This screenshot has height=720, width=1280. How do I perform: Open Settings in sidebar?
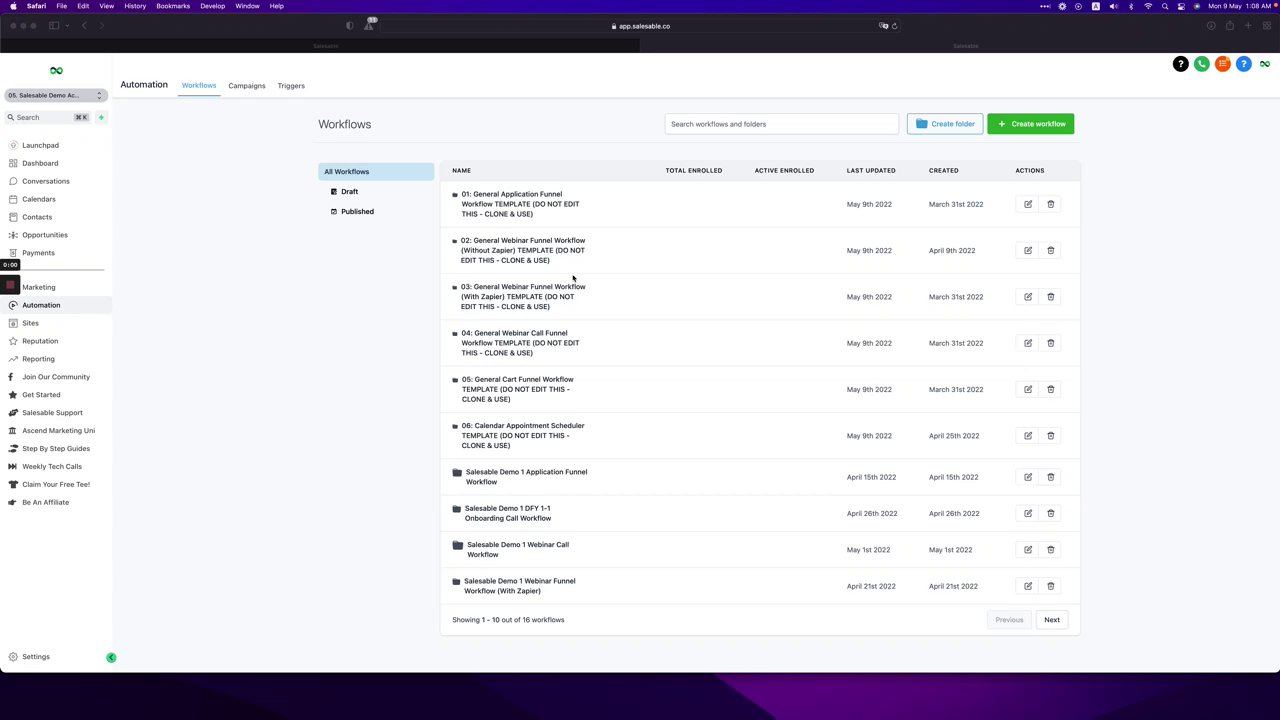pyautogui.click(x=36, y=657)
